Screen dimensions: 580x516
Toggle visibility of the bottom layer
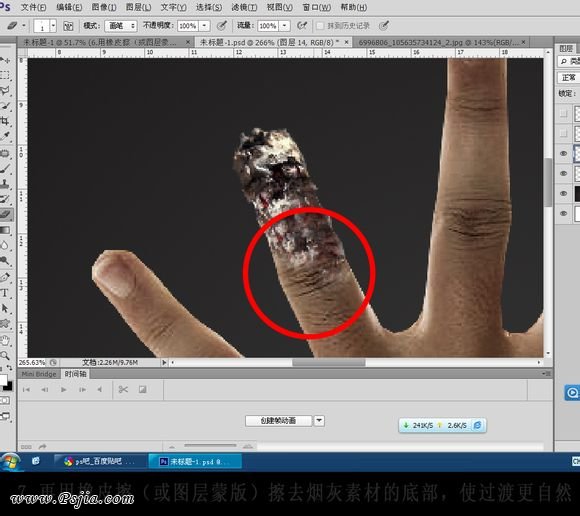tap(563, 213)
